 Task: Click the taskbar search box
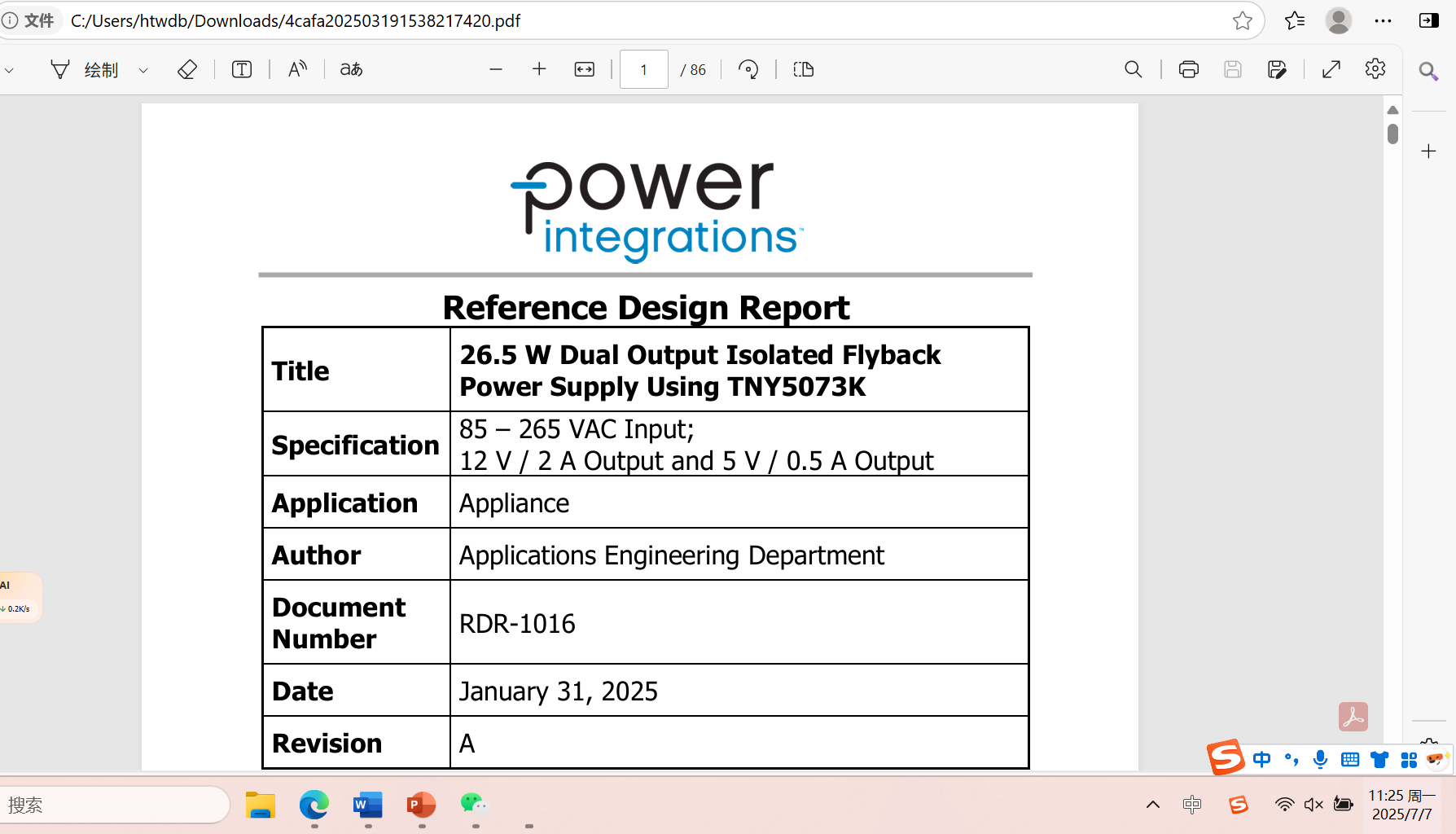click(114, 805)
